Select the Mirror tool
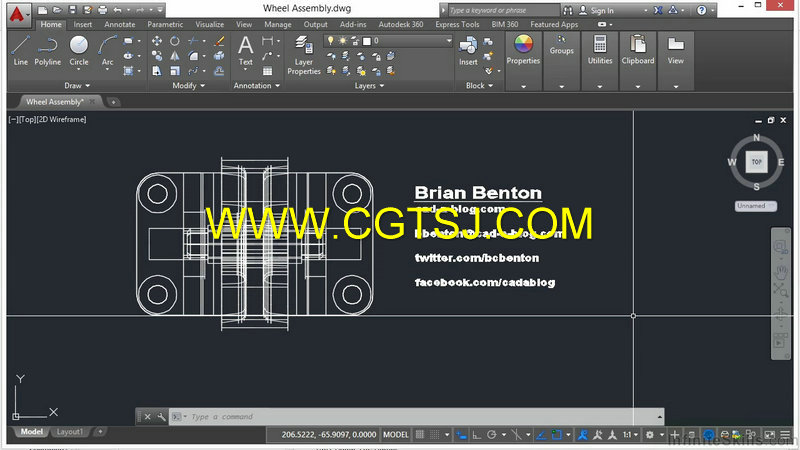This screenshot has width=800, height=450. click(175, 56)
